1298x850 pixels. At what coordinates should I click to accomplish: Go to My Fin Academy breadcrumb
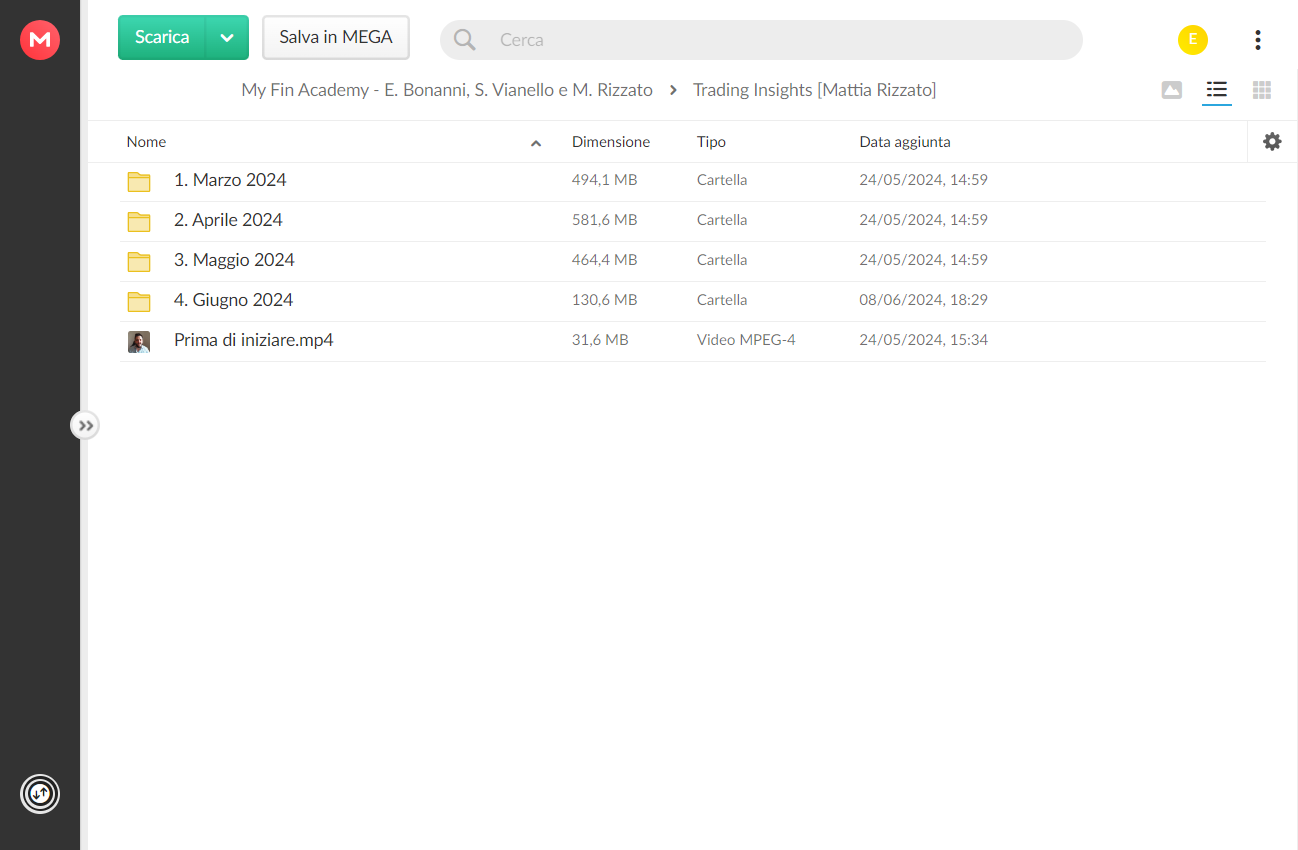point(447,90)
